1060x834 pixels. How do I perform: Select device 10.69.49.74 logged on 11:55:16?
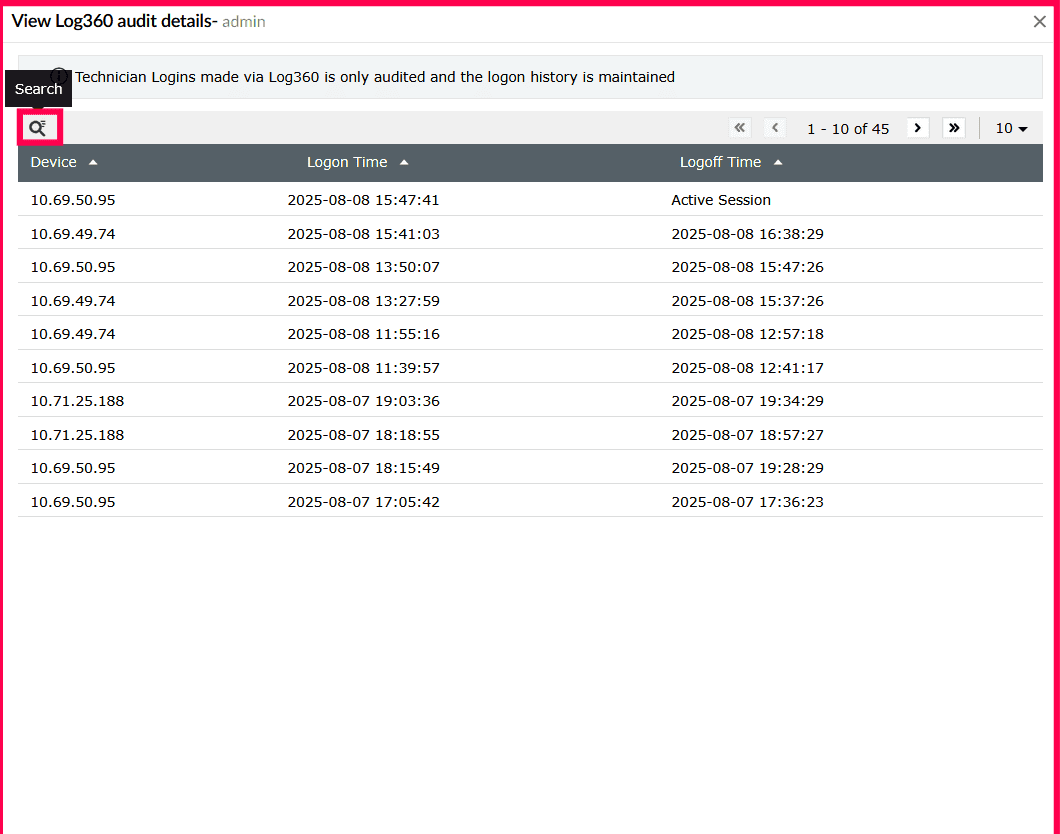pos(72,334)
